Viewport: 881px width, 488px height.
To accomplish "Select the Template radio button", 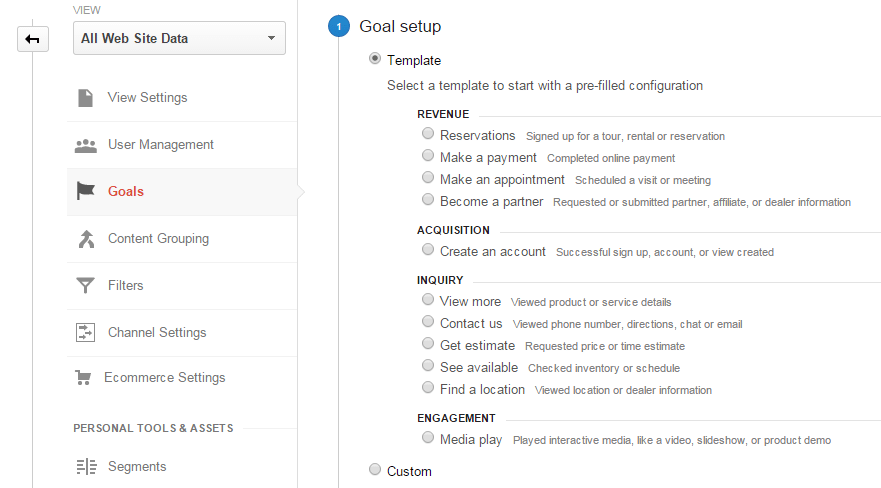I will pyautogui.click(x=375, y=59).
